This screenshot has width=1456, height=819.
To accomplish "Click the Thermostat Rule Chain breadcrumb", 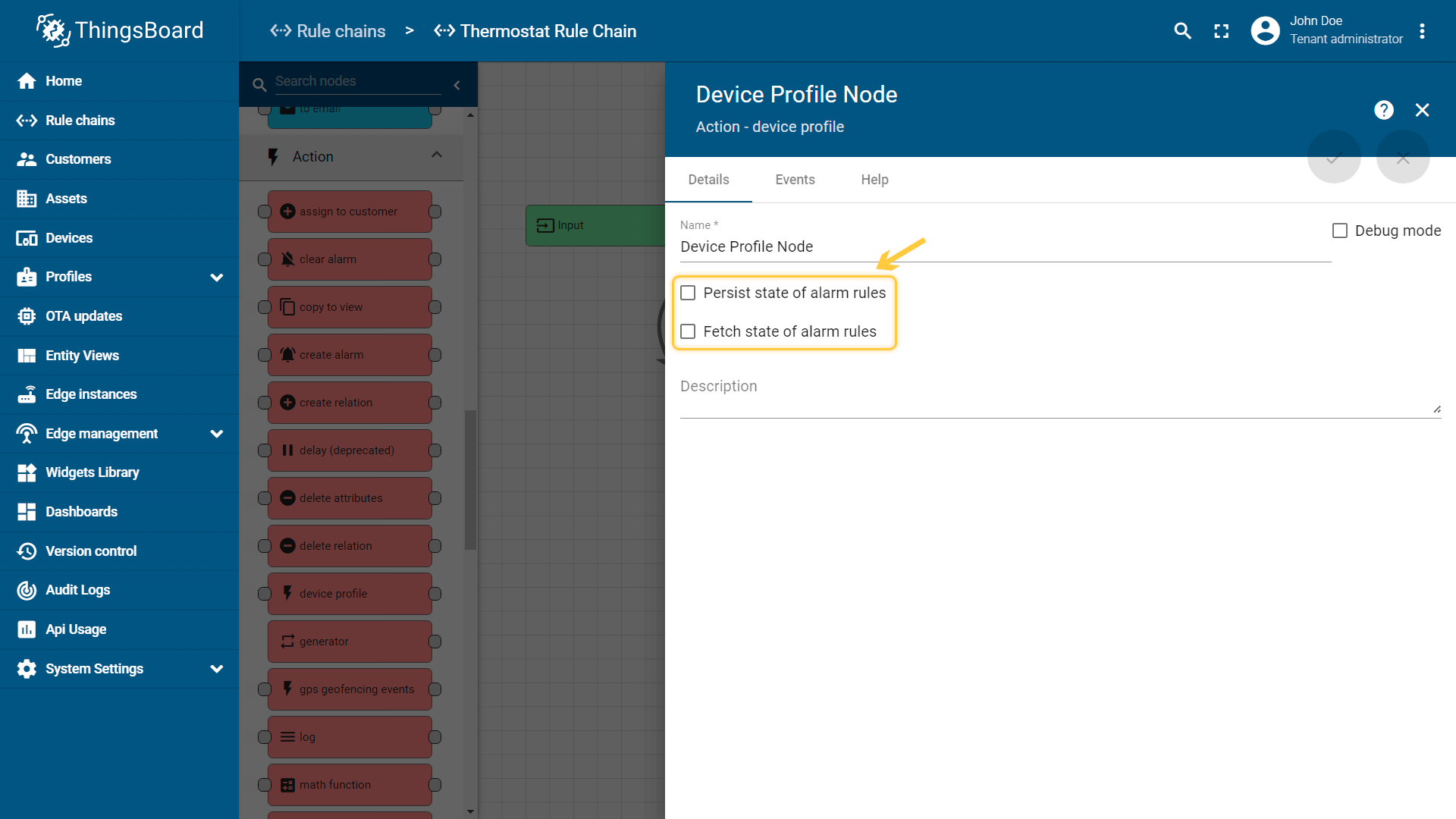I will point(535,31).
